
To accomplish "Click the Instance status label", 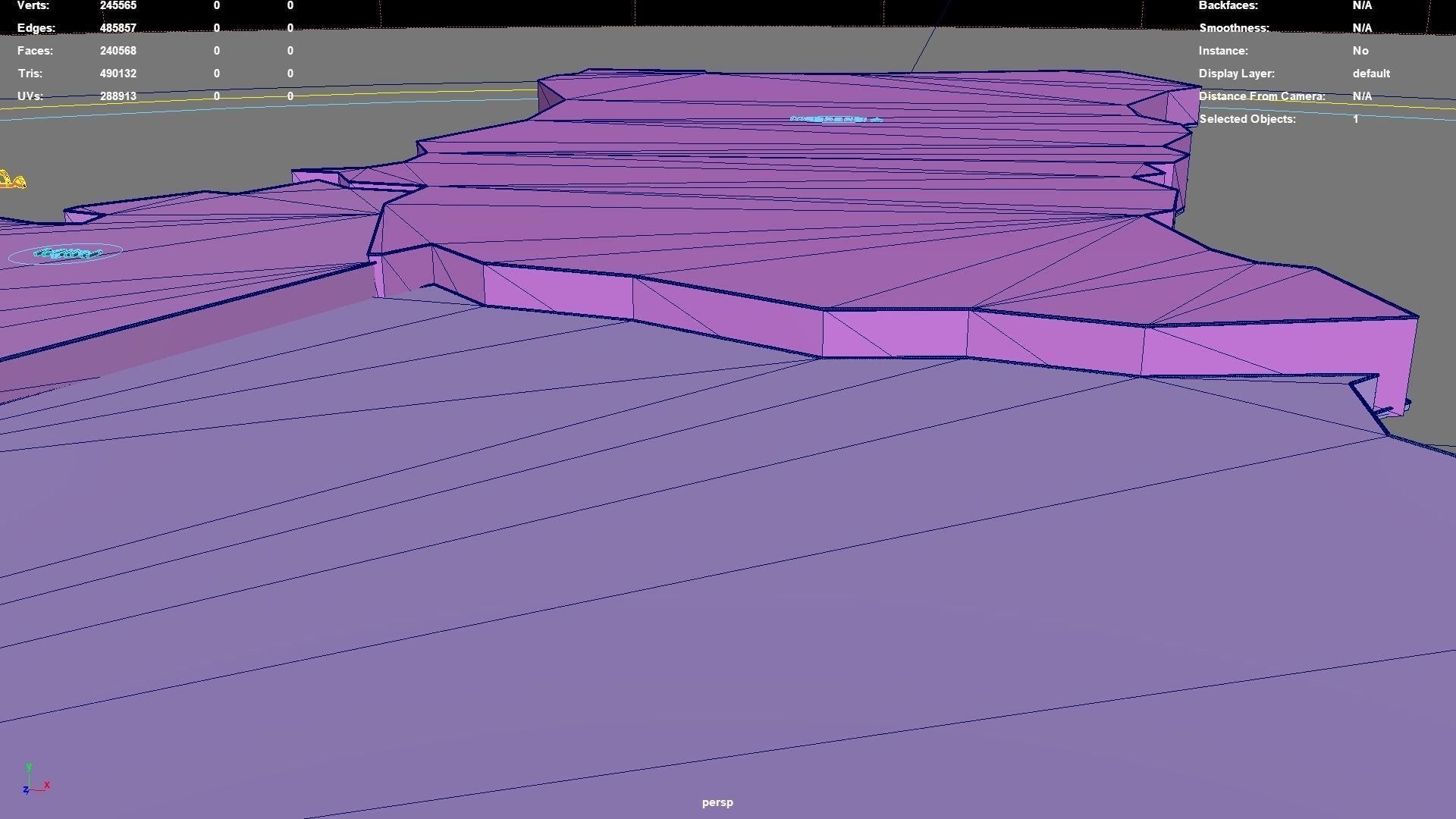I will coord(1222,51).
